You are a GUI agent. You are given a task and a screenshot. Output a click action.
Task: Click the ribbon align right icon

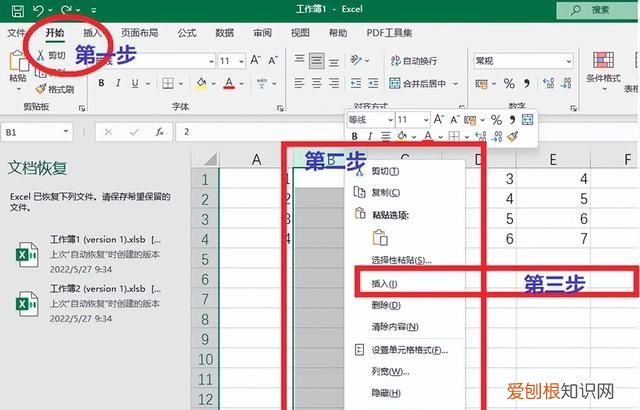point(334,84)
